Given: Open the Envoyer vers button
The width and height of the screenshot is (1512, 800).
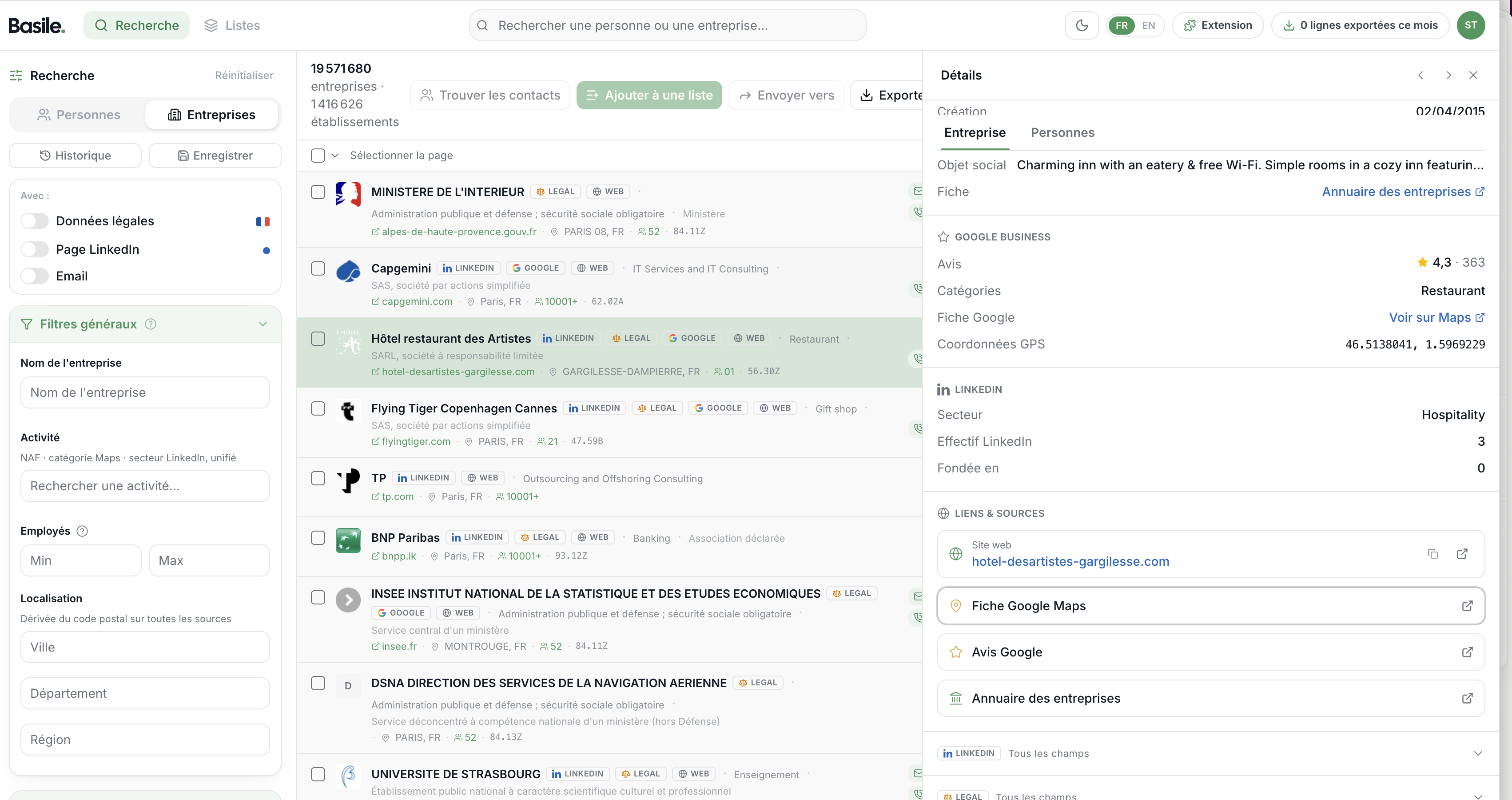Looking at the screenshot, I should 786,95.
